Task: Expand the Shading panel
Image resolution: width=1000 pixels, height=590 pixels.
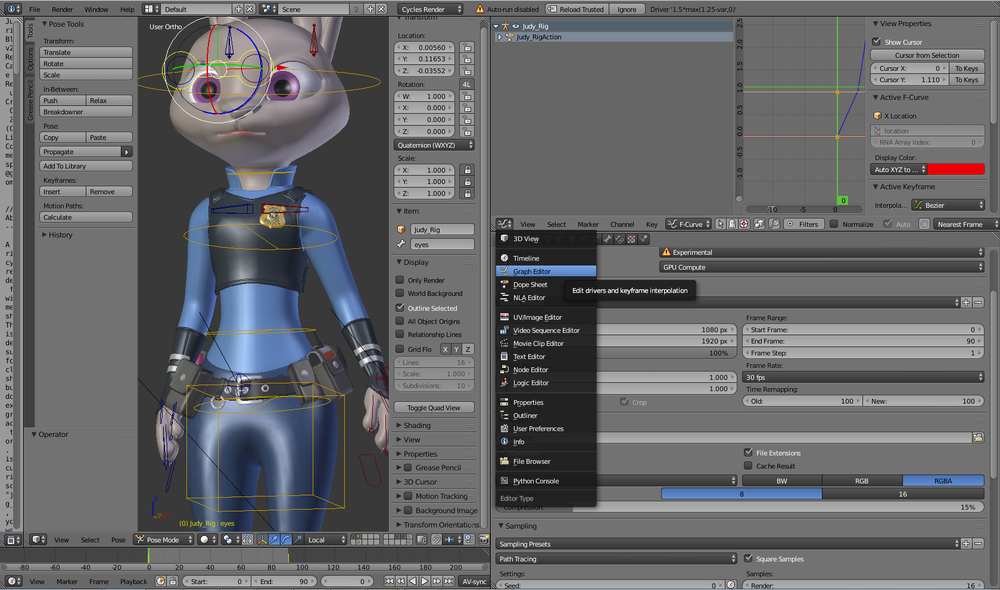Action: (418, 425)
